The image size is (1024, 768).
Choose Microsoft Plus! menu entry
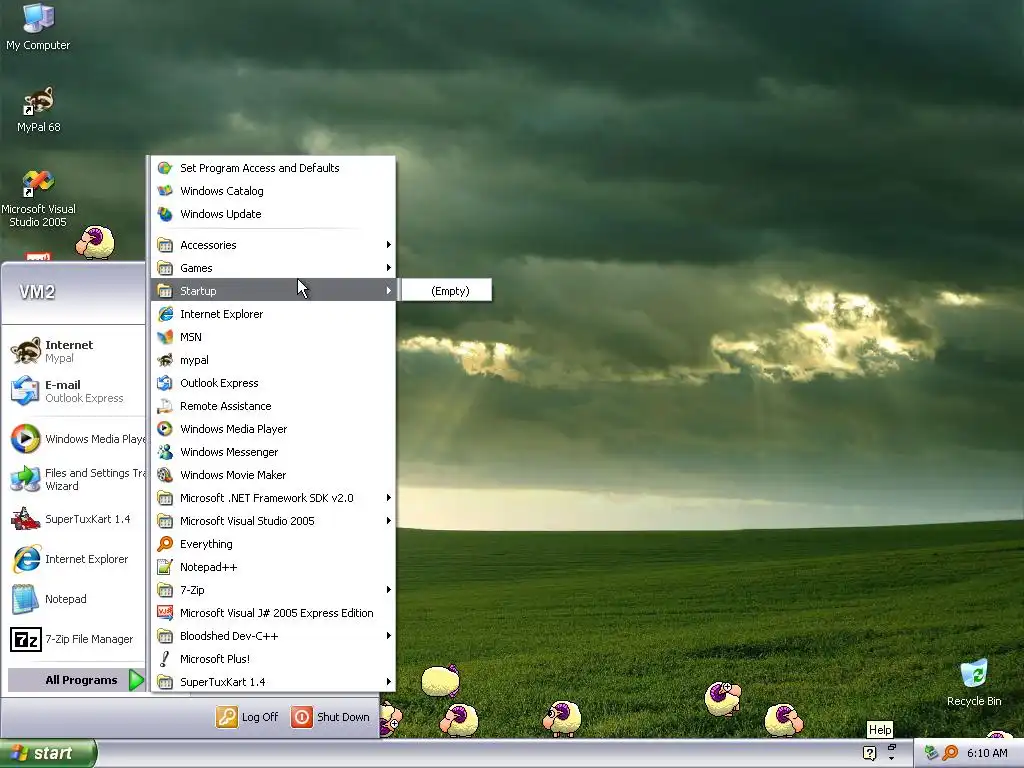point(273,659)
